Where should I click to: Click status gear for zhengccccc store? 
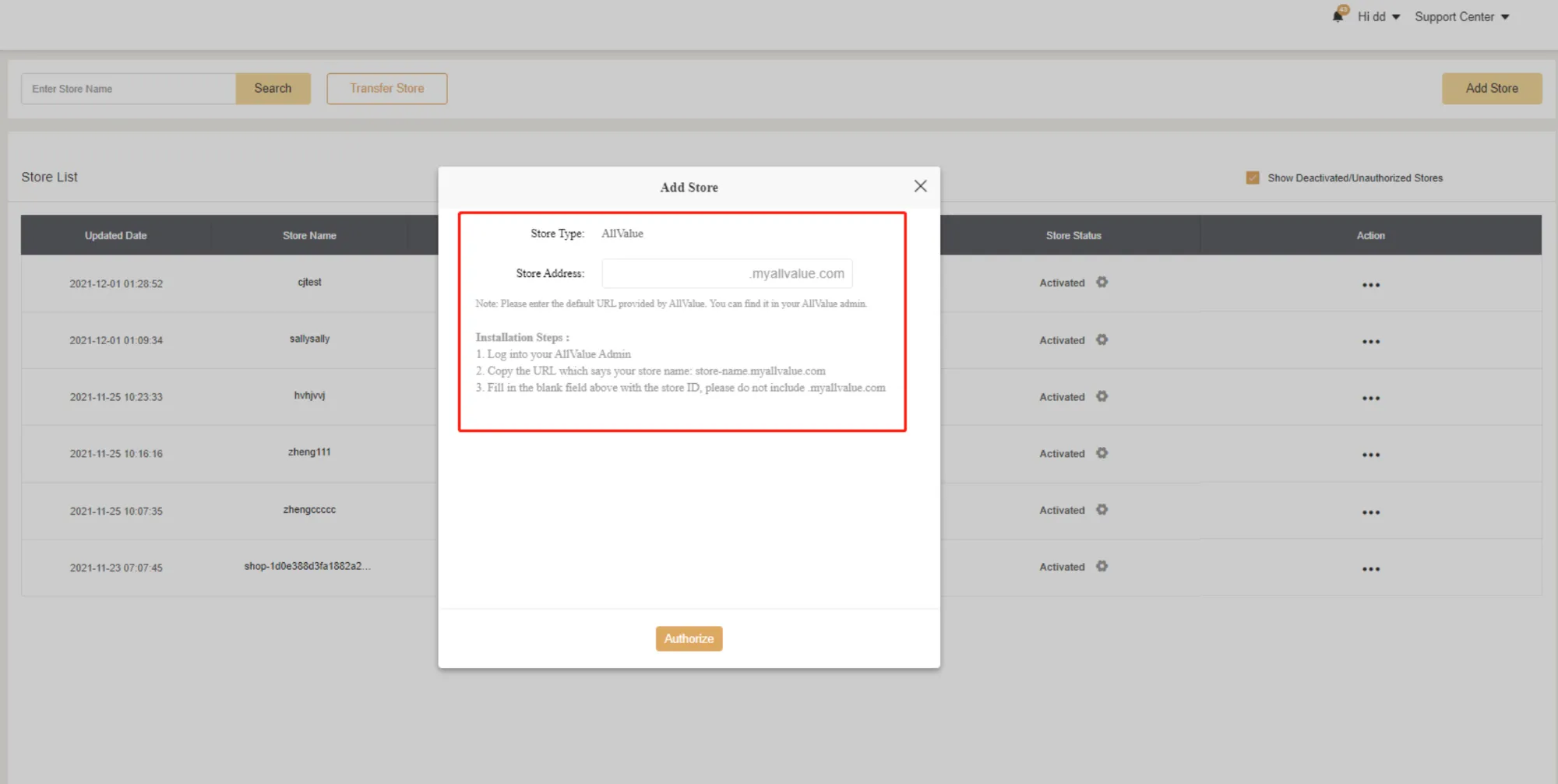tap(1102, 510)
